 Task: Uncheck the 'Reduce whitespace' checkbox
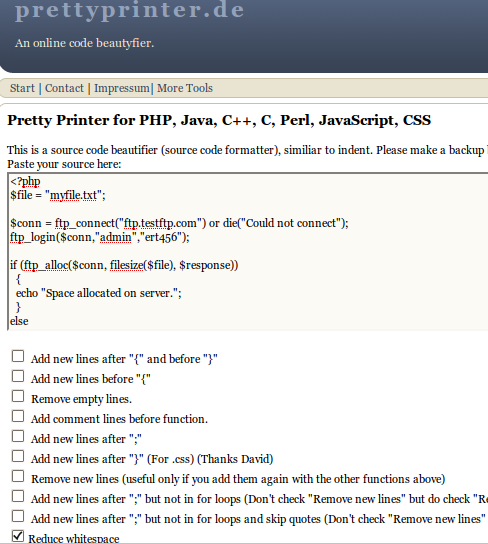coord(18,536)
